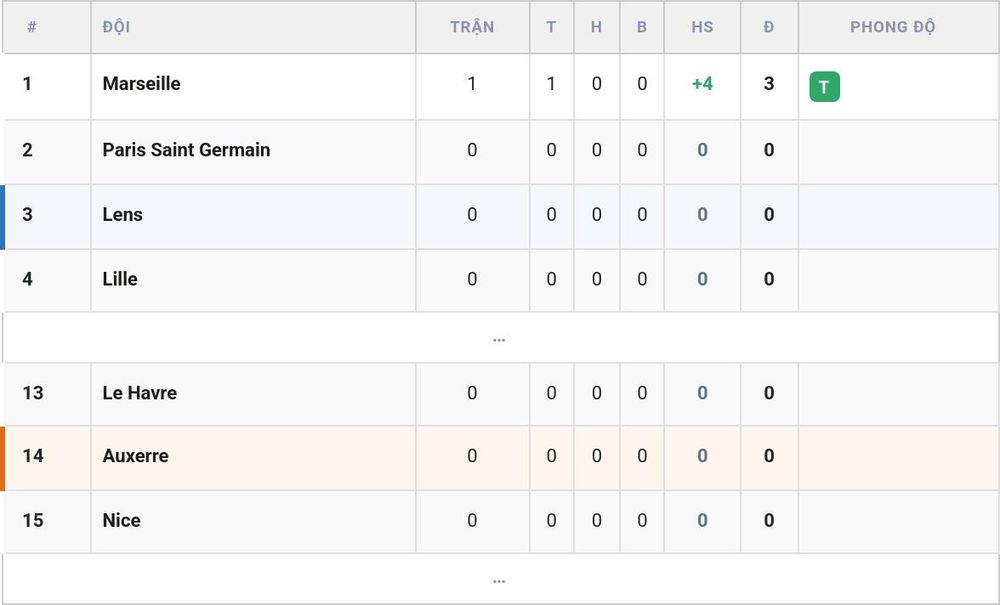This screenshot has width=1000, height=605.
Task: Open the Marseille team link
Action: (x=142, y=84)
